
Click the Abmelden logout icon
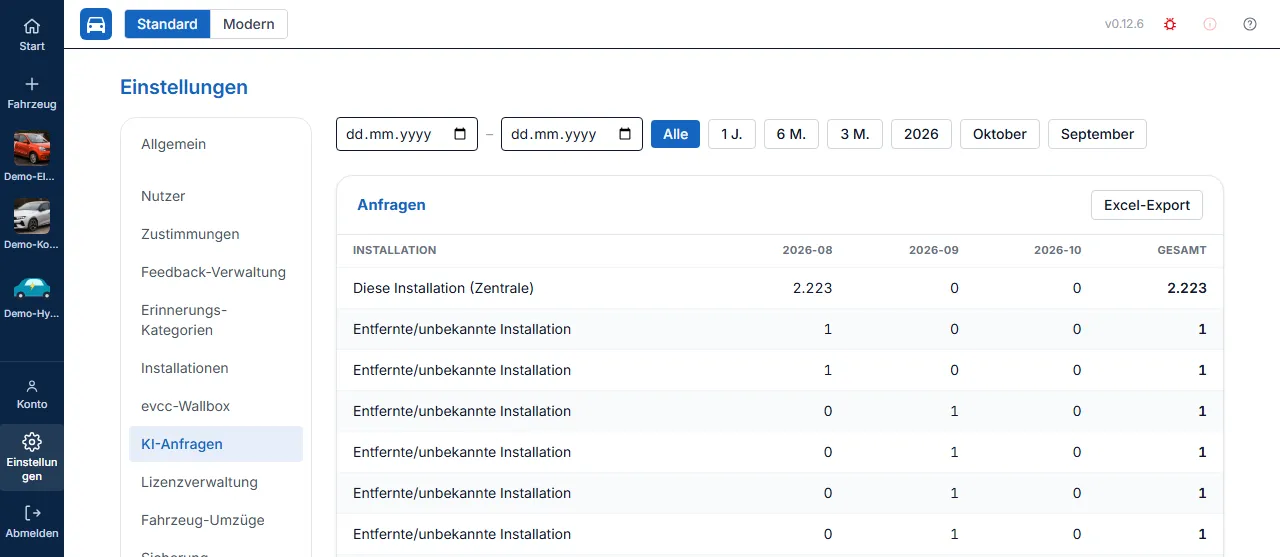point(32,513)
